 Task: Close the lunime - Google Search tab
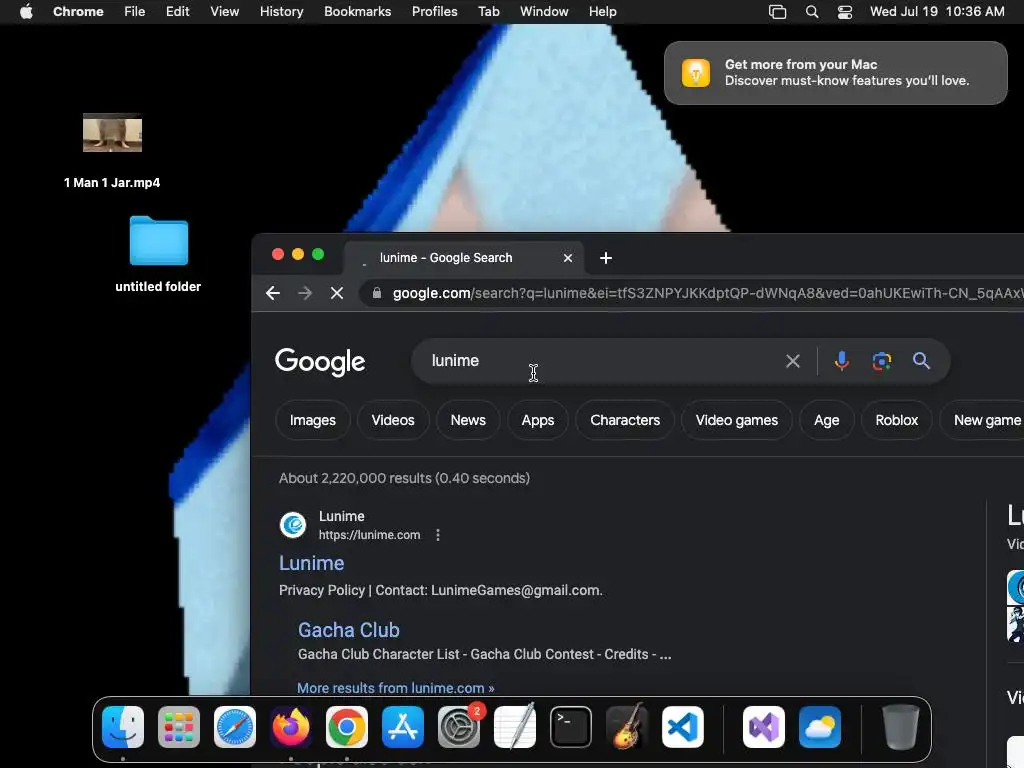point(568,258)
